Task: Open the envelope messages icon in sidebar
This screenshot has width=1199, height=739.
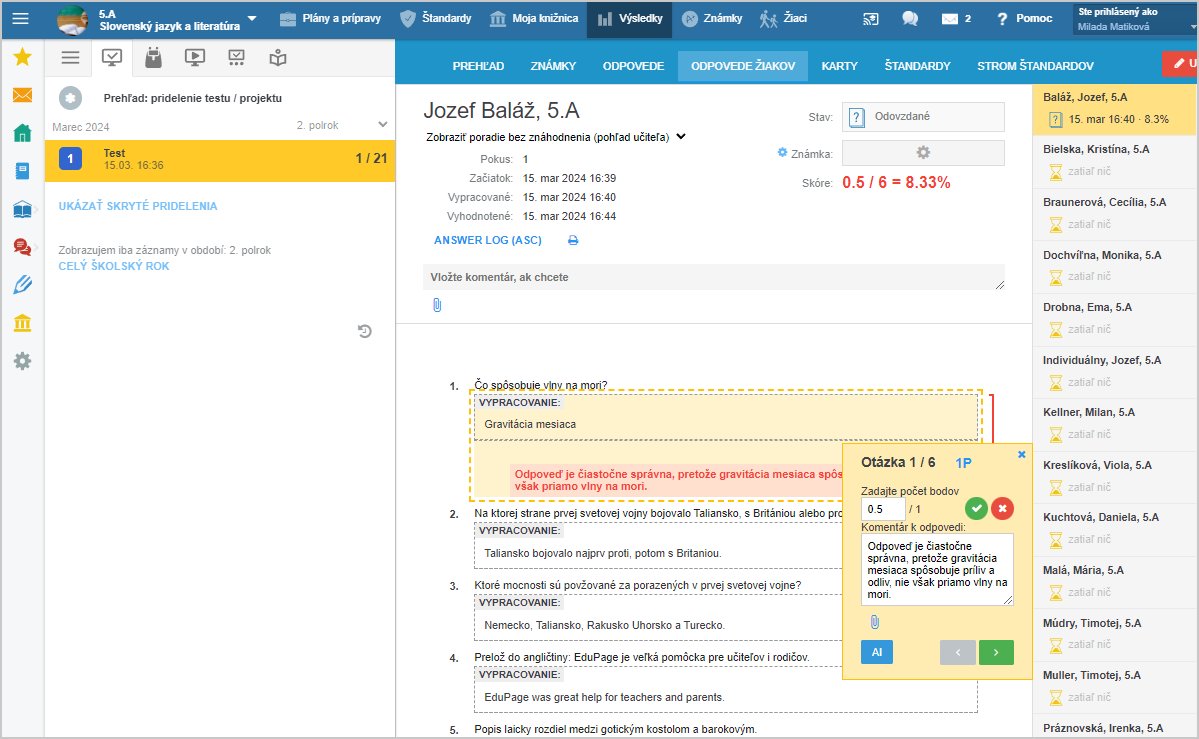Action: (x=22, y=95)
